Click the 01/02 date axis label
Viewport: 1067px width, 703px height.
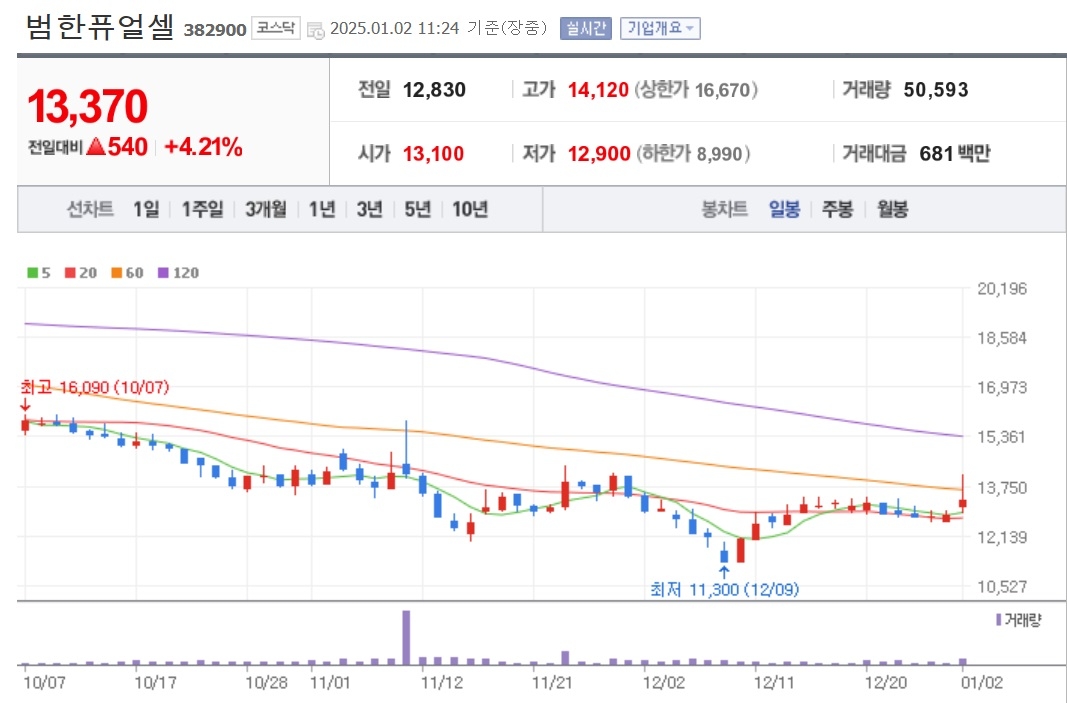point(981,683)
